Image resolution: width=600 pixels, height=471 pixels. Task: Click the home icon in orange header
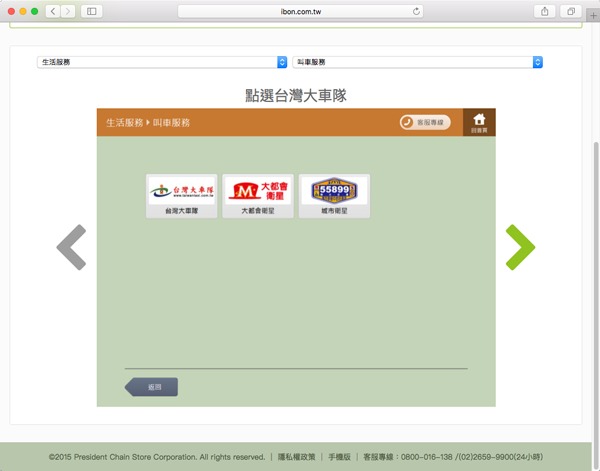tap(479, 122)
